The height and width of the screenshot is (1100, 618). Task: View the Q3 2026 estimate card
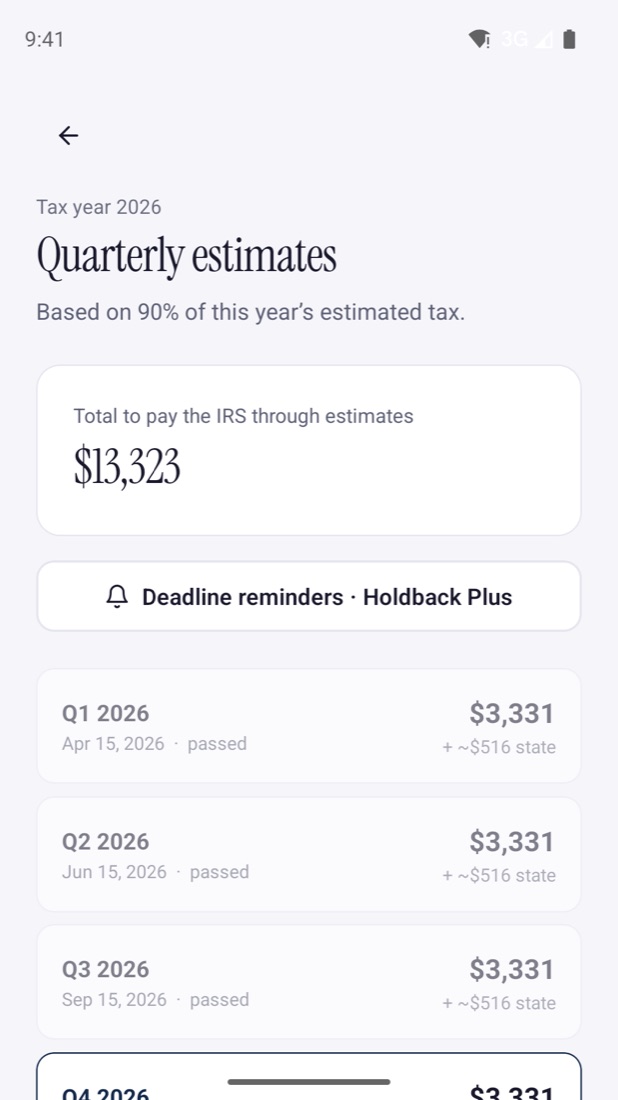pyautogui.click(x=309, y=981)
